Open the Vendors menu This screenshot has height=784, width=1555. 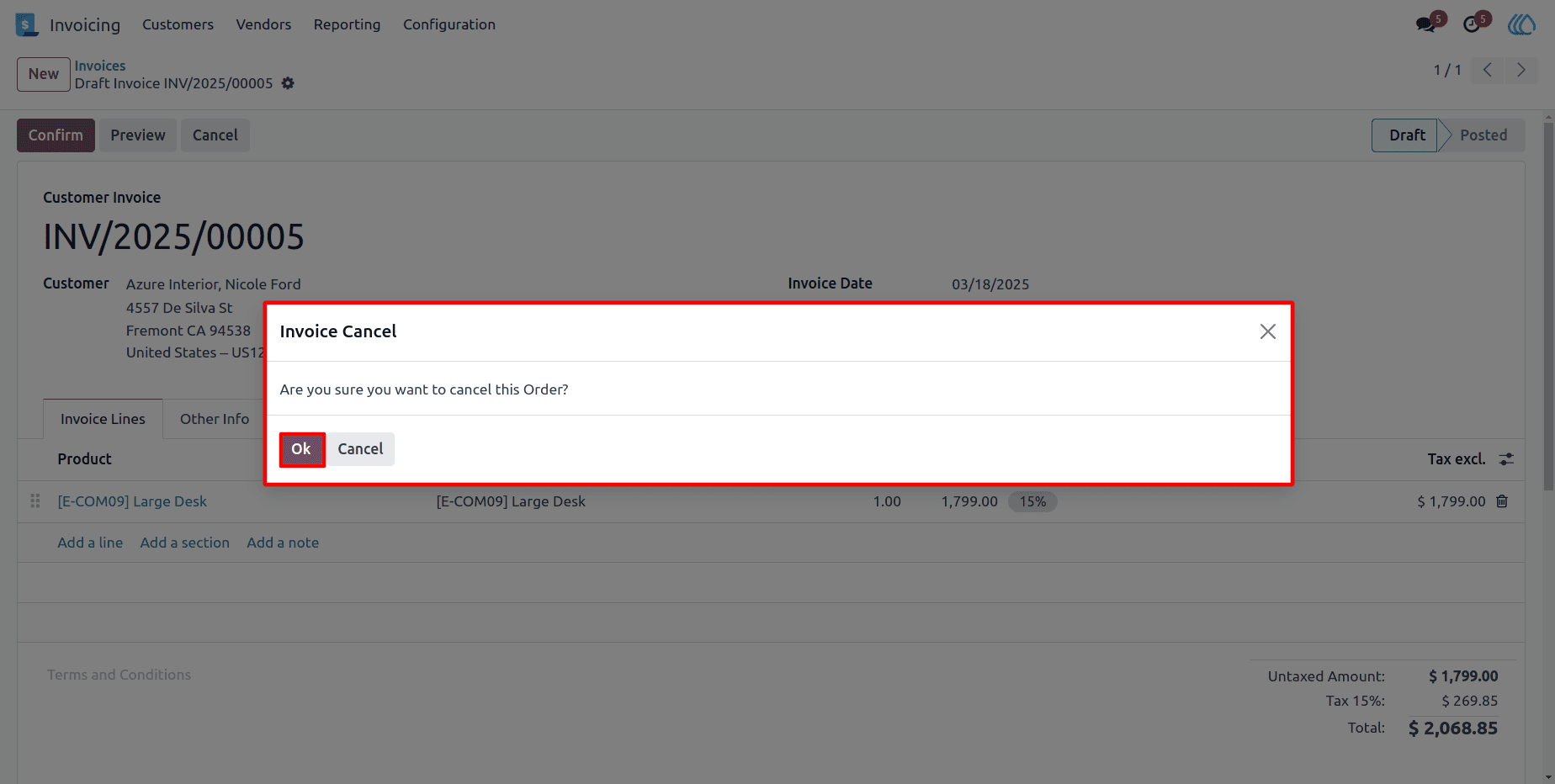pyautogui.click(x=263, y=24)
